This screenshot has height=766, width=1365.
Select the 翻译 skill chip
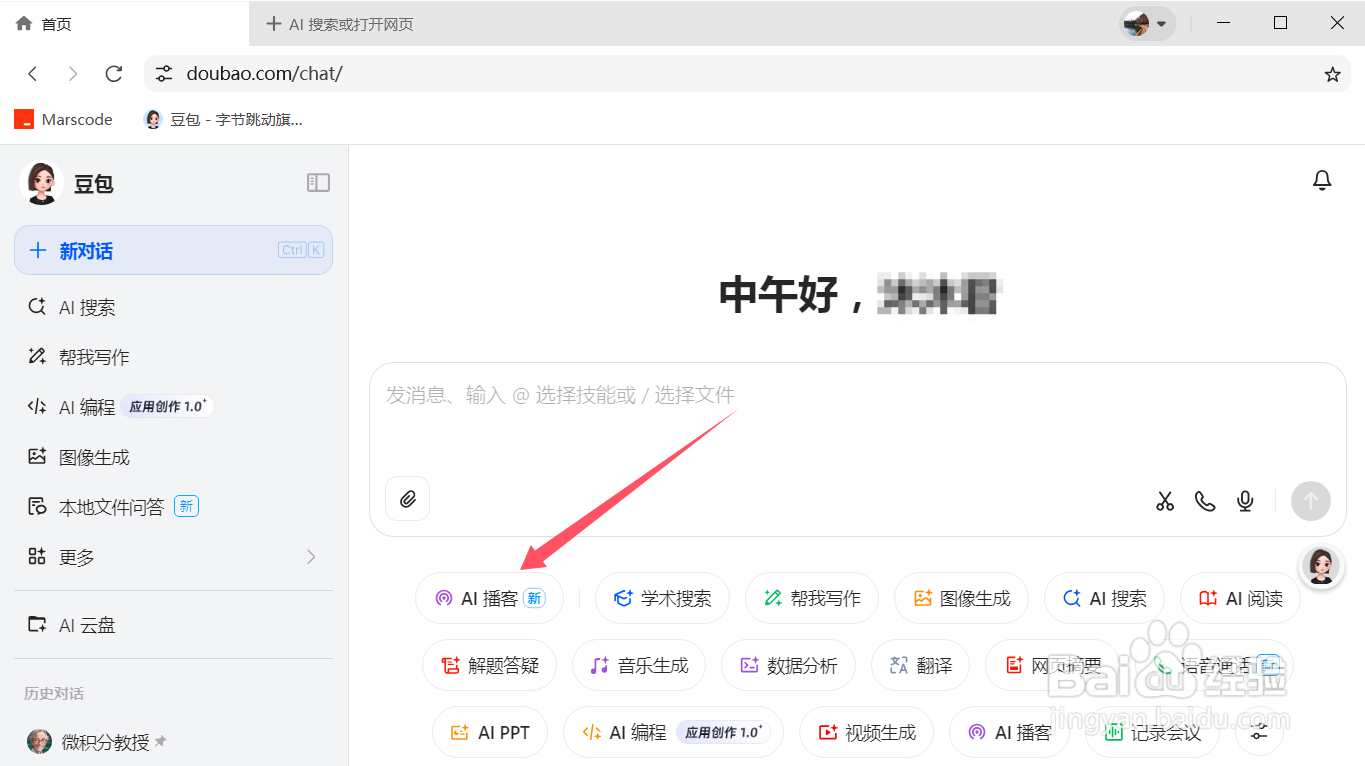coord(920,665)
